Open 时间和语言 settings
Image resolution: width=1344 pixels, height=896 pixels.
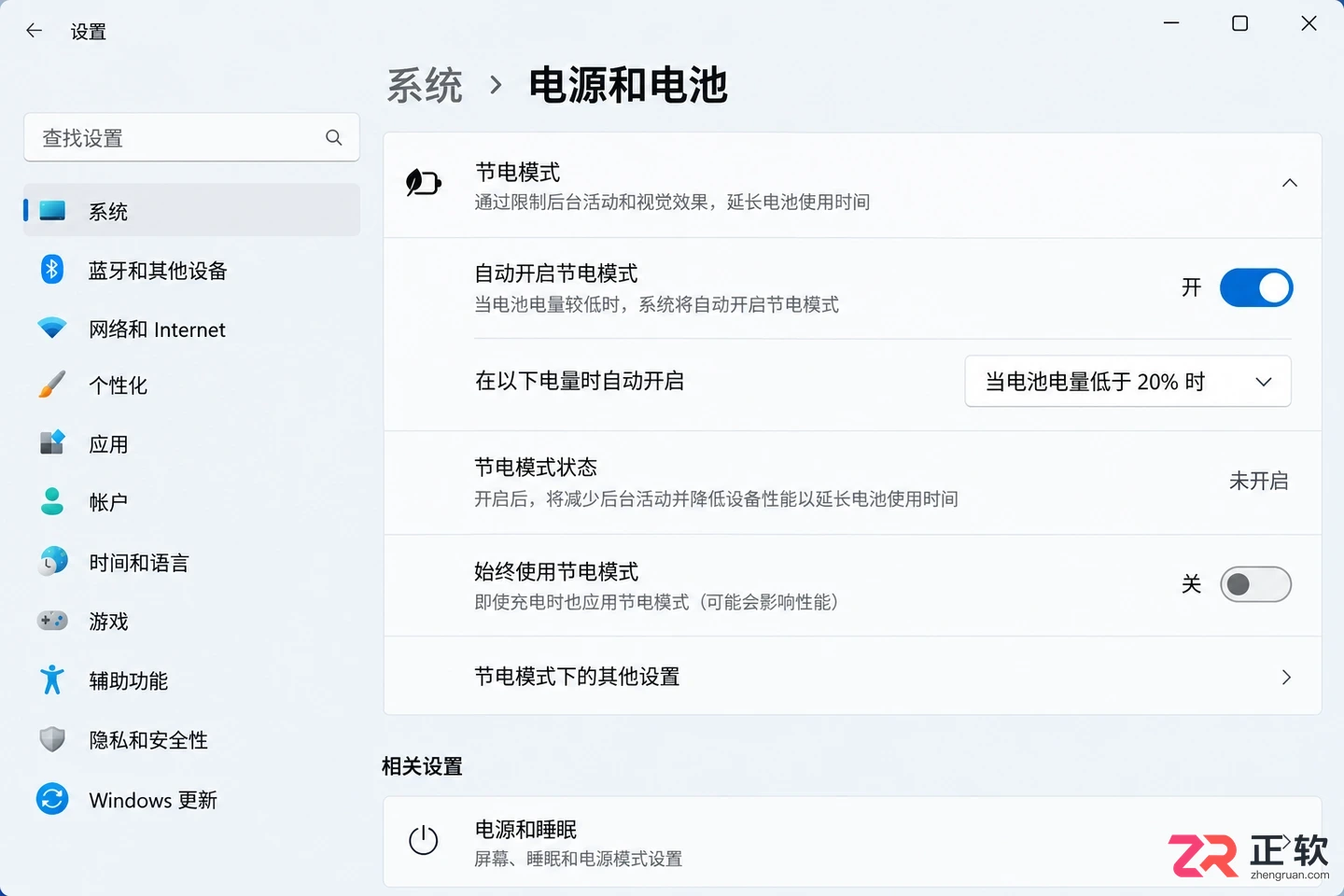point(191,563)
